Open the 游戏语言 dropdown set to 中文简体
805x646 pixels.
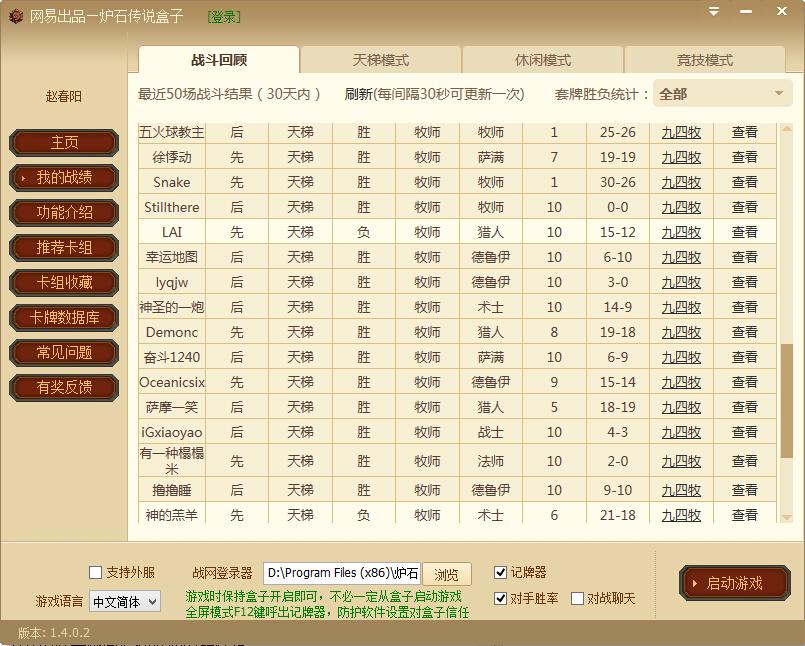125,601
